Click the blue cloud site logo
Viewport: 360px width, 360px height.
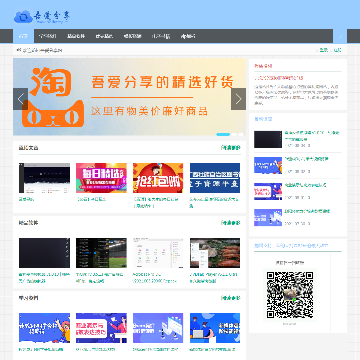pyautogui.click(x=42, y=17)
